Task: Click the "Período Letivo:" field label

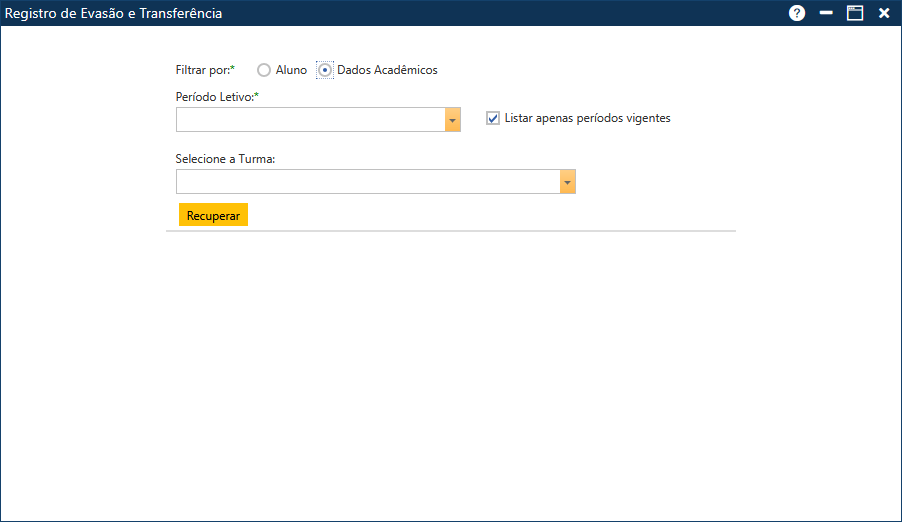Action: pos(216,96)
